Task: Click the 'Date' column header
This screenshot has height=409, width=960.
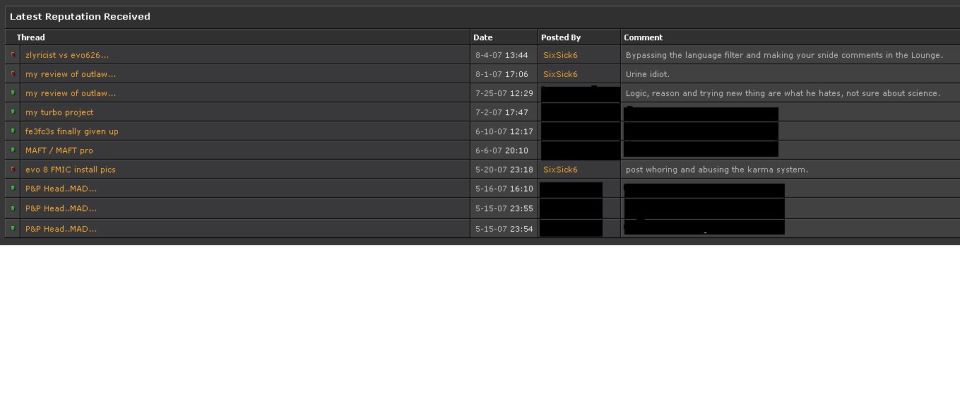Action: 482,37
